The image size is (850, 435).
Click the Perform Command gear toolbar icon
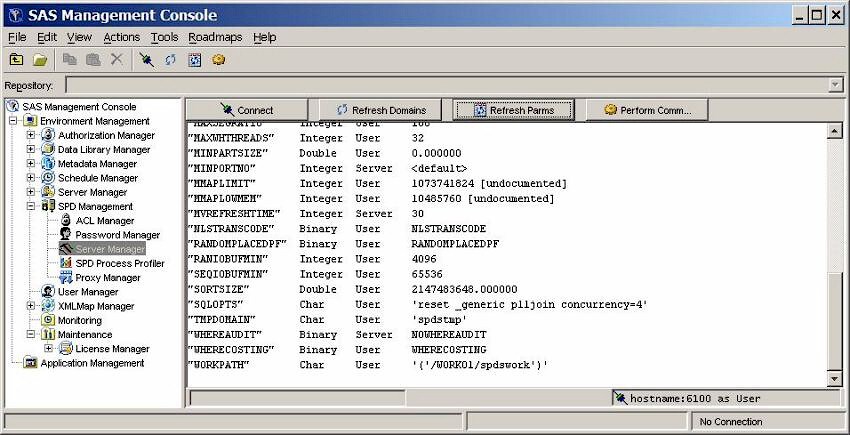click(x=218, y=60)
